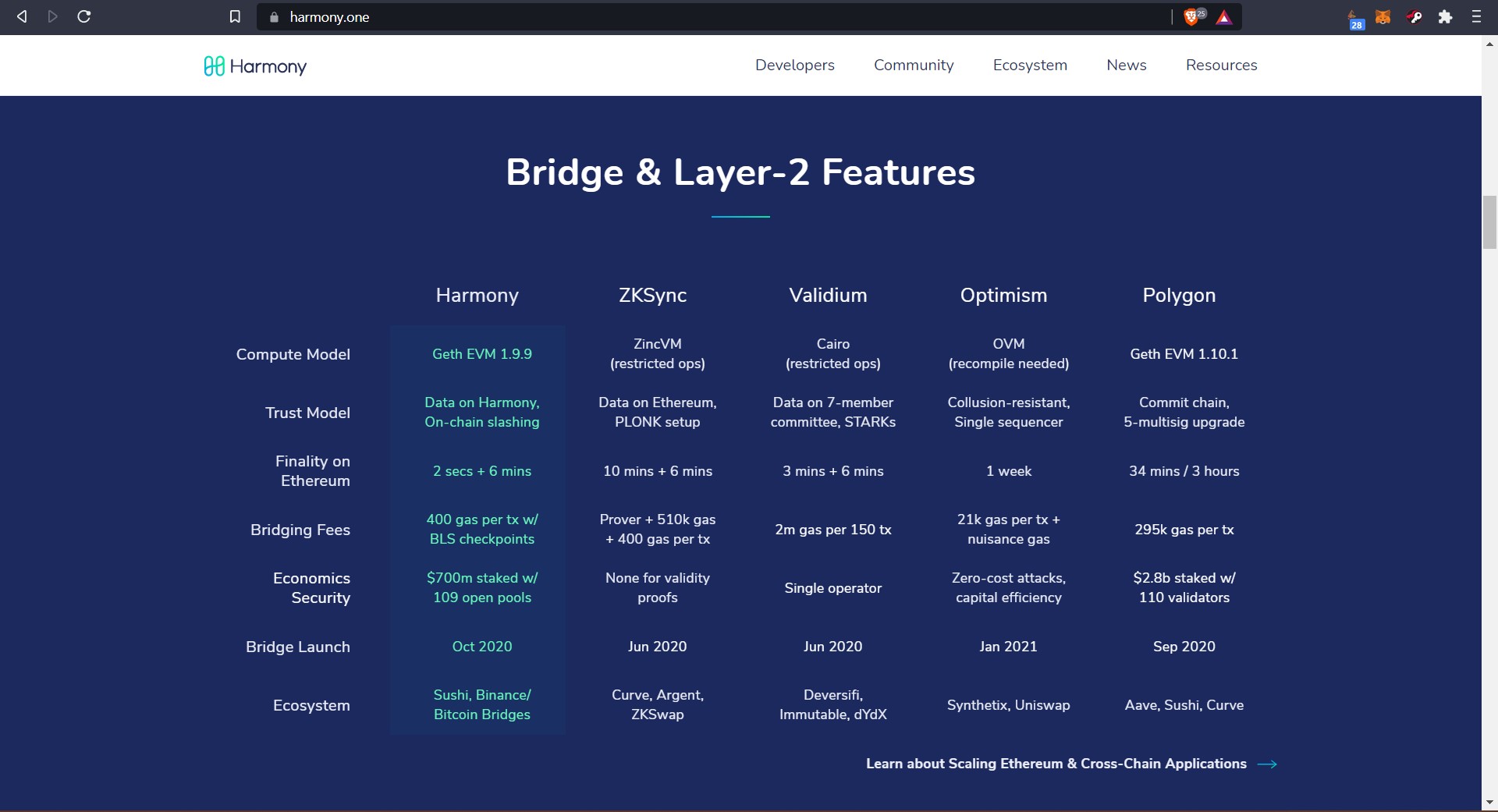Image resolution: width=1498 pixels, height=812 pixels.
Task: Open the red key extension icon
Action: coord(1415,16)
